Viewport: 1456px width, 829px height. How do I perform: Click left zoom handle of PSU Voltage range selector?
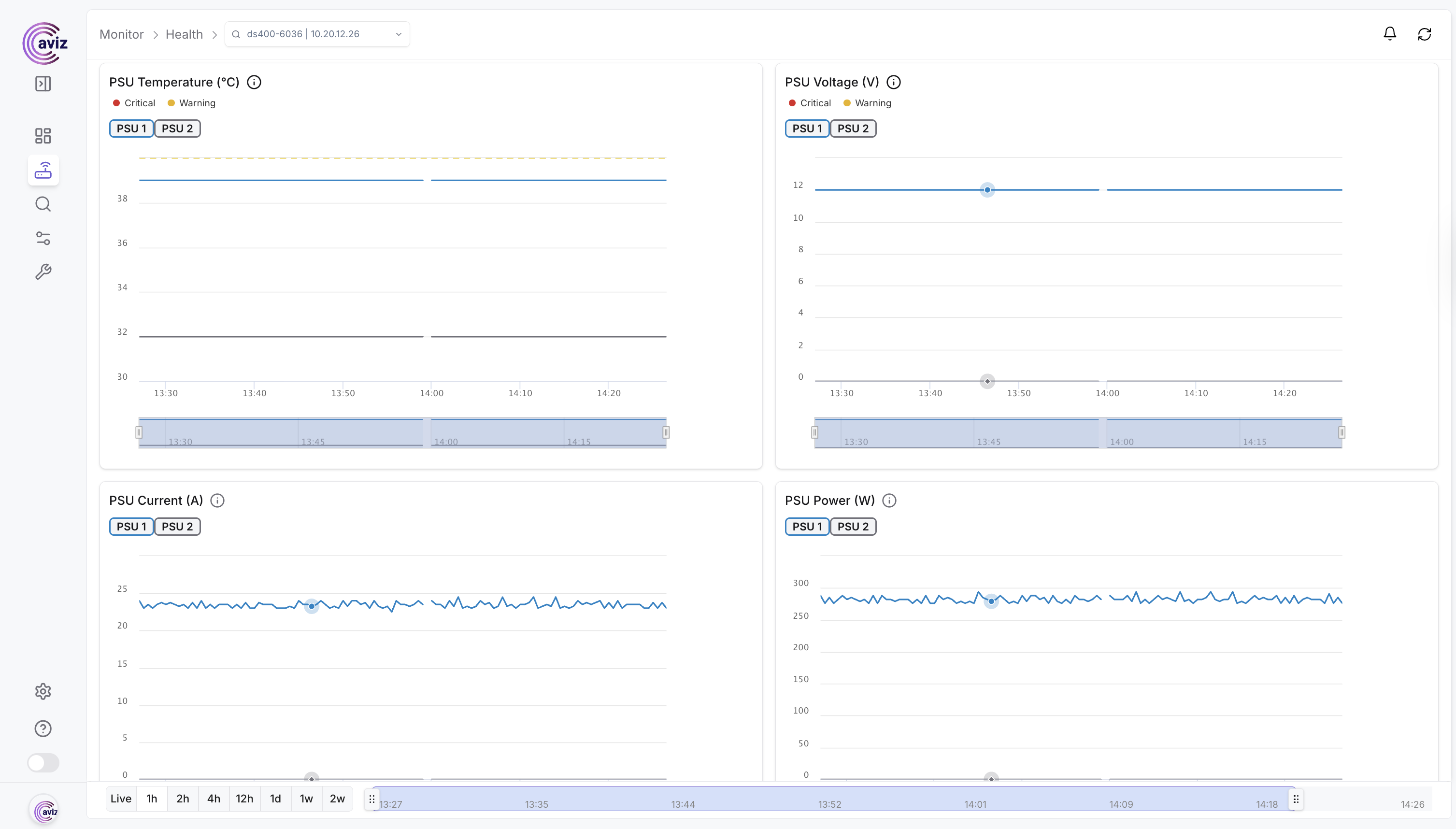[x=814, y=432]
